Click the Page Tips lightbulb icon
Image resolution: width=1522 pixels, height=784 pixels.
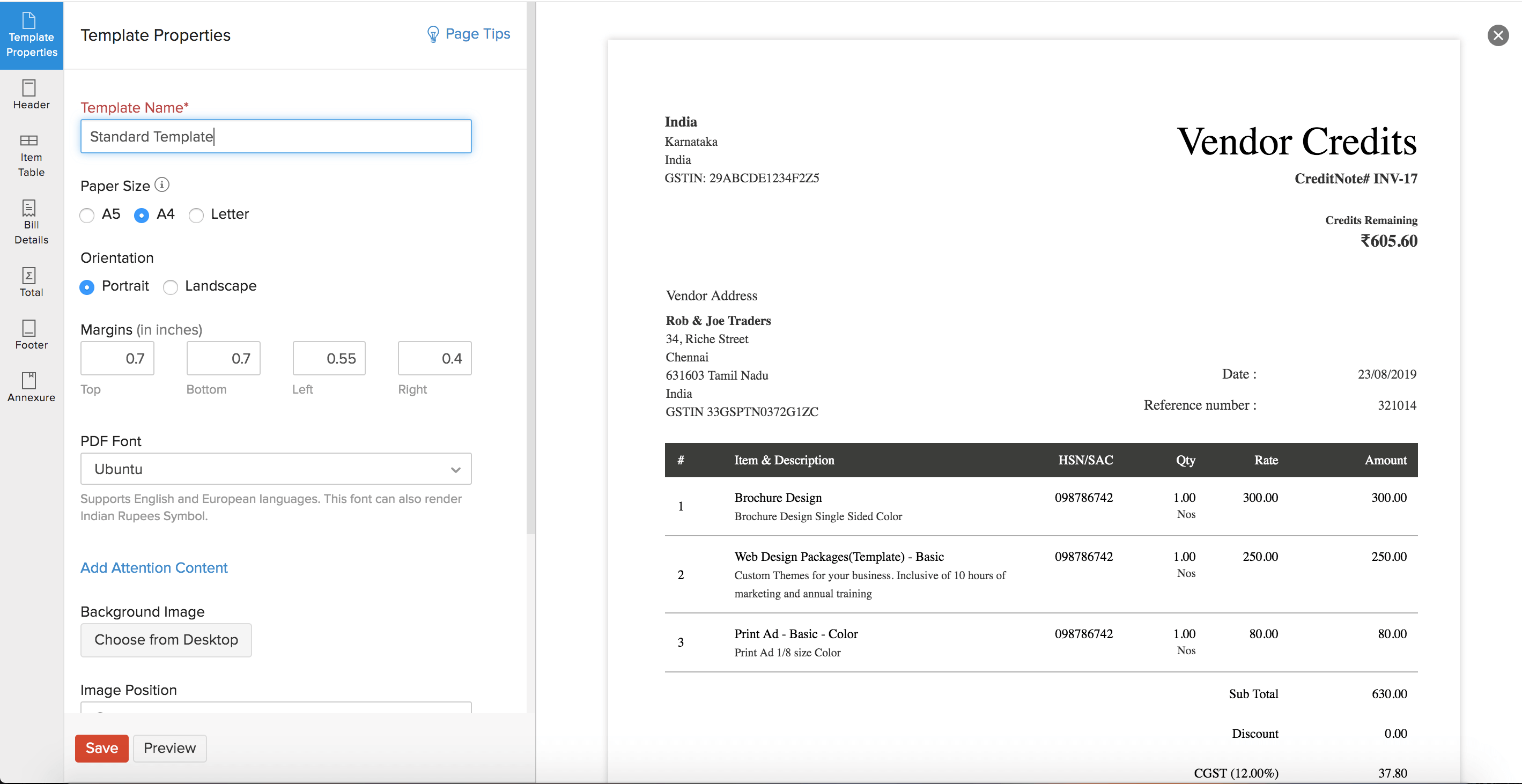pos(433,34)
